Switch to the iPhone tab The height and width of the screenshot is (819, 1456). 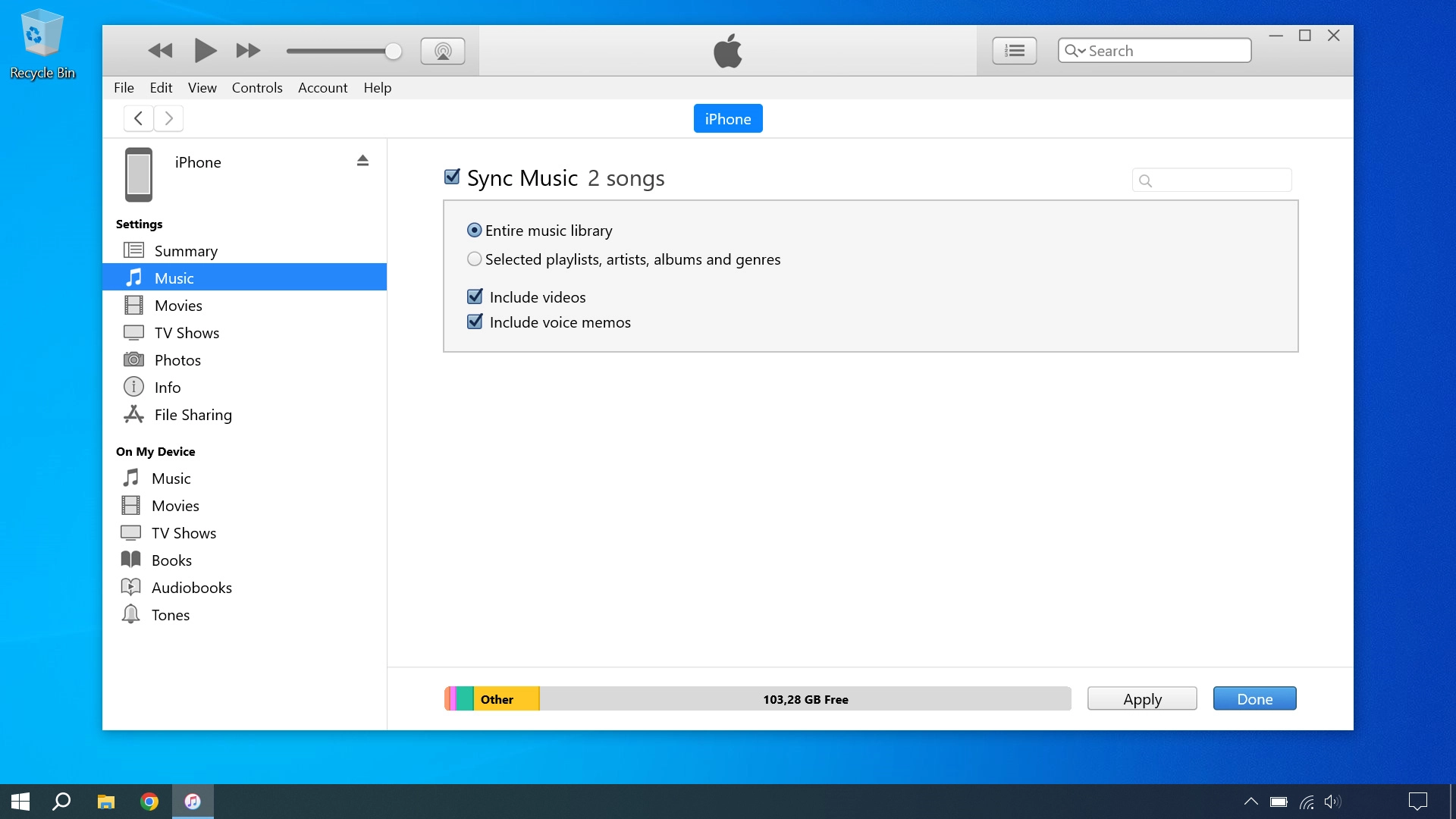coord(727,118)
